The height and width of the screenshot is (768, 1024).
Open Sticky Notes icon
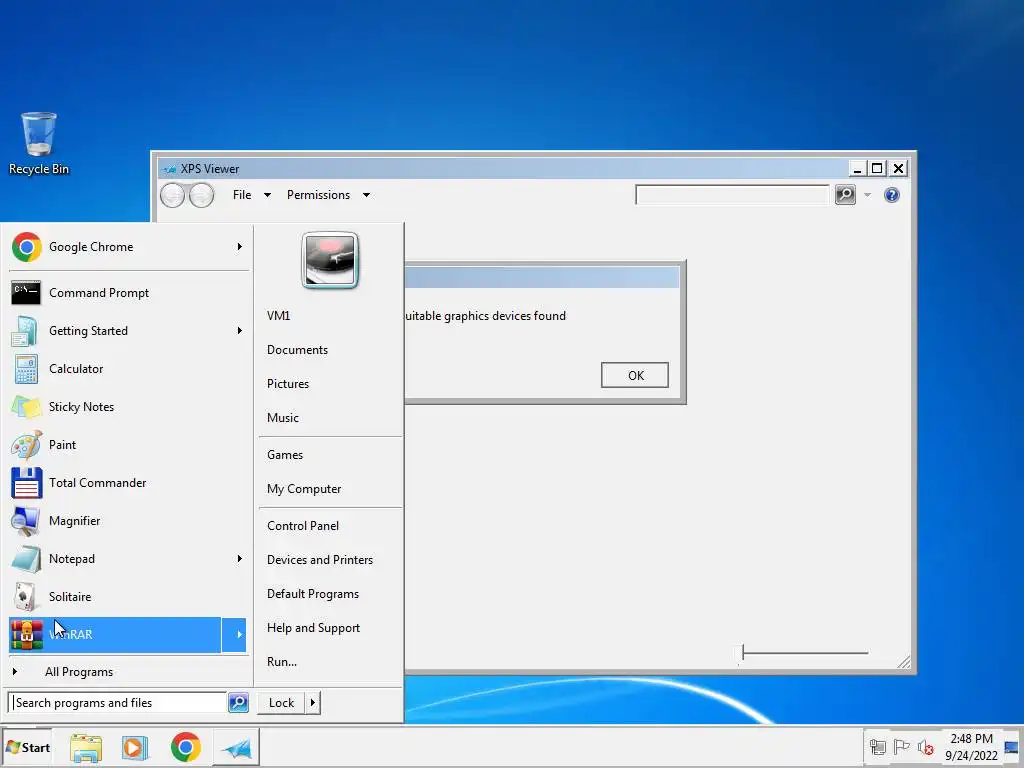pyautogui.click(x=26, y=407)
